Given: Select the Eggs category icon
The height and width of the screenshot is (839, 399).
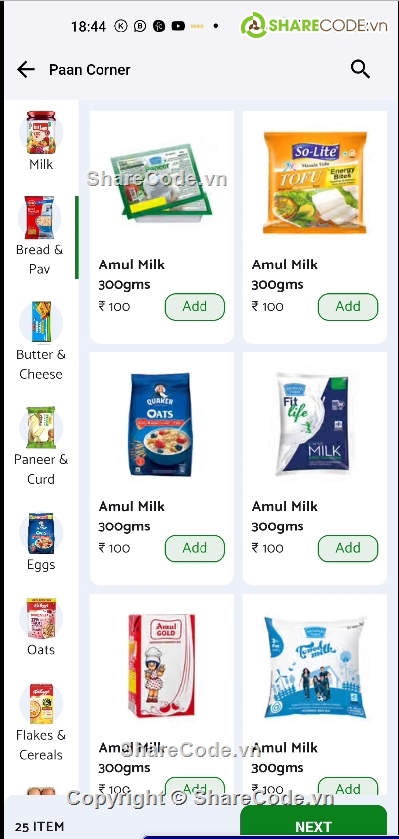Looking at the screenshot, I should click(x=41, y=534).
